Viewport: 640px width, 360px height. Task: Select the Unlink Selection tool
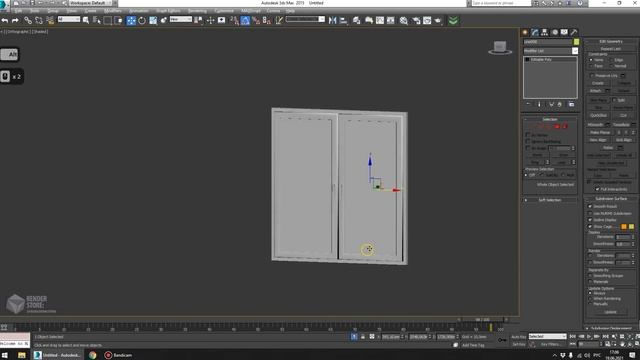tap(39, 20)
